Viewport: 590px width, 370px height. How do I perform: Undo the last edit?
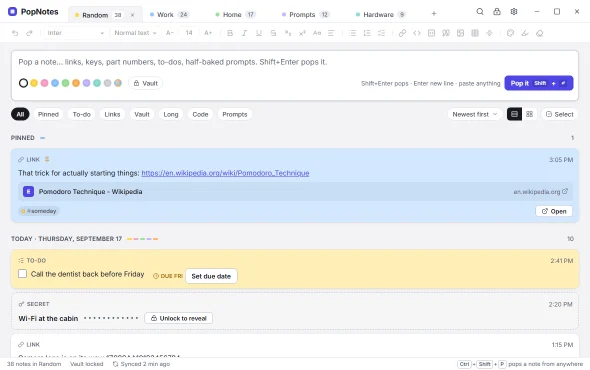pyautogui.click(x=15, y=33)
